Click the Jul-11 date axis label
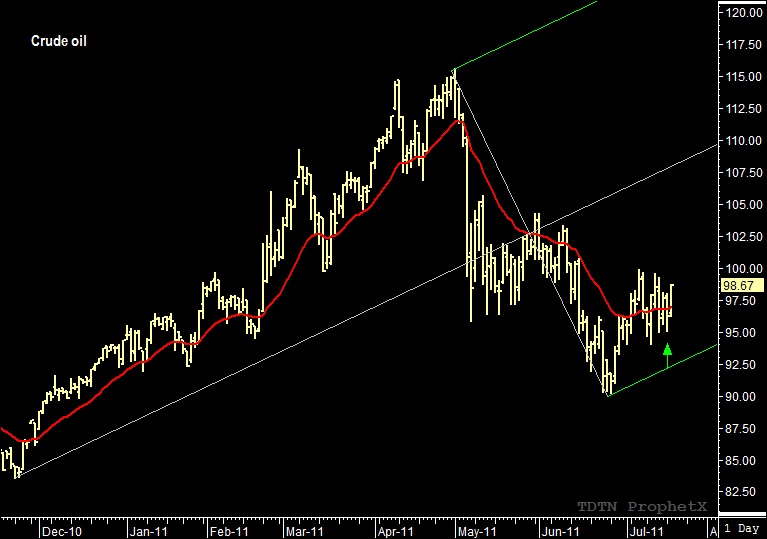The image size is (767, 539). click(x=646, y=532)
